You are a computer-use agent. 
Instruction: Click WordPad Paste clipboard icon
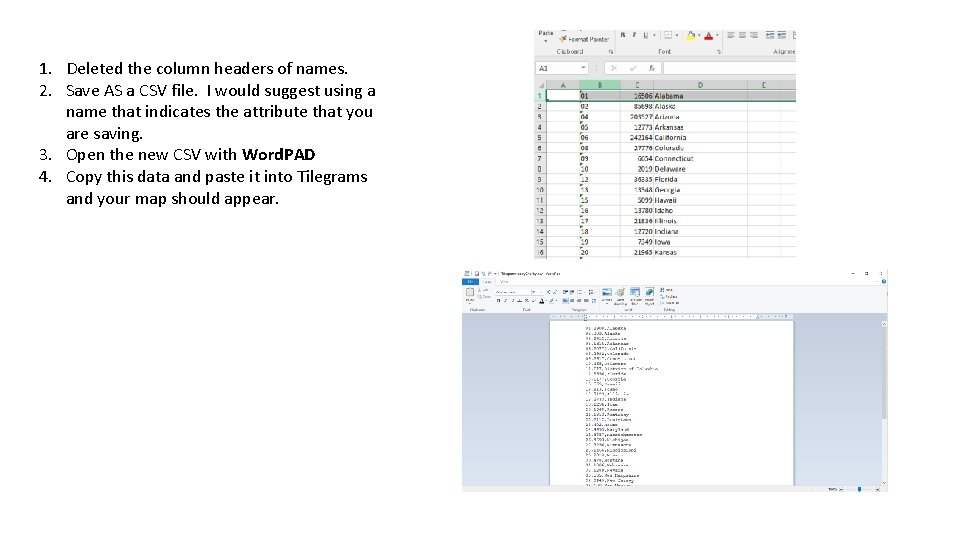(470, 293)
